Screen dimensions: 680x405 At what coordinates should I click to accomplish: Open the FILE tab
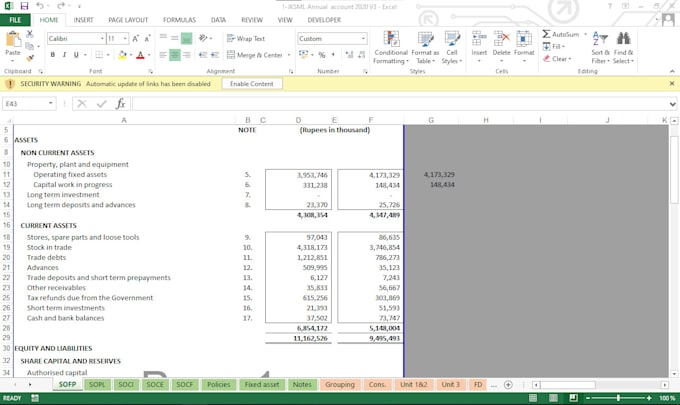coord(15,20)
